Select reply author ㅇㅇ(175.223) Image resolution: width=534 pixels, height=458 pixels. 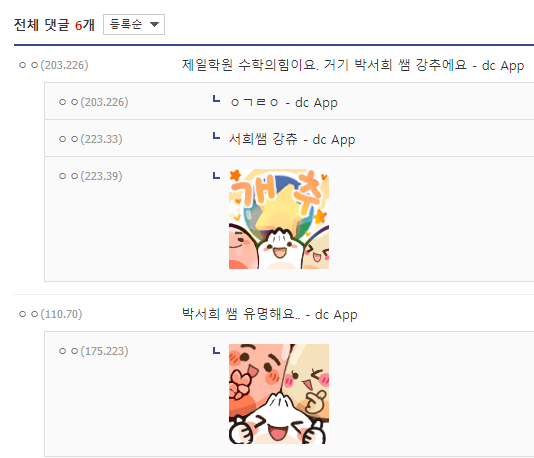coord(94,351)
